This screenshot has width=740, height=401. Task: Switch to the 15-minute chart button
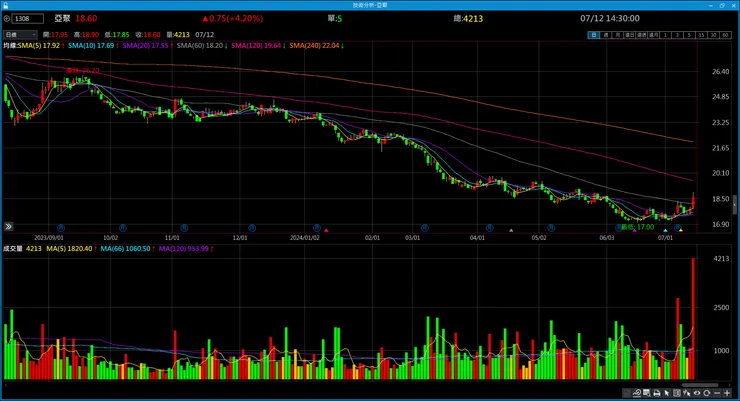tap(701, 35)
